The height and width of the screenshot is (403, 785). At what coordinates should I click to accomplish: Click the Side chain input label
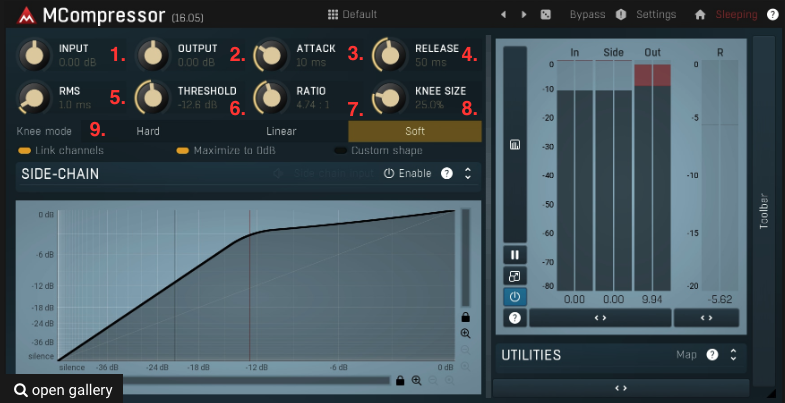(334, 173)
